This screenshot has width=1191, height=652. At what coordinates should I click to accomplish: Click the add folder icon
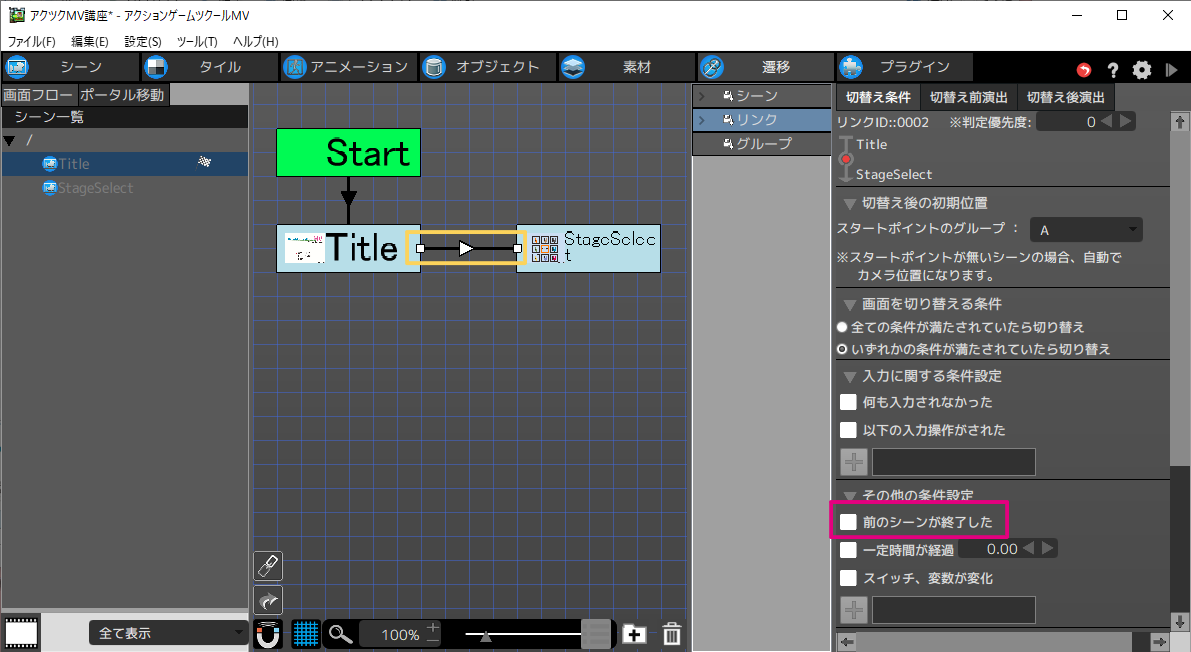pyautogui.click(x=633, y=633)
